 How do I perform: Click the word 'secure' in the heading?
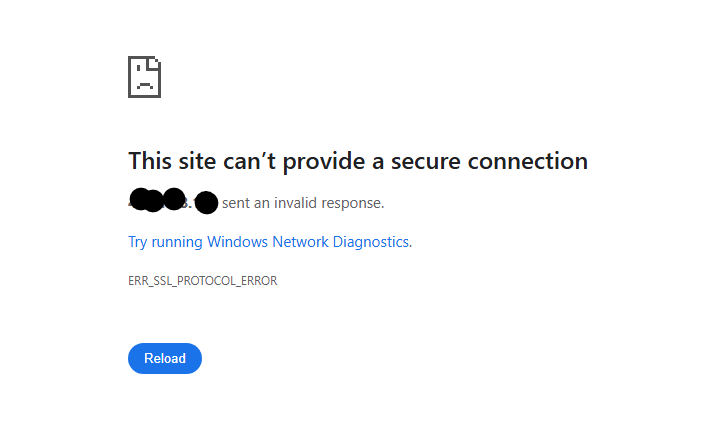[426, 161]
